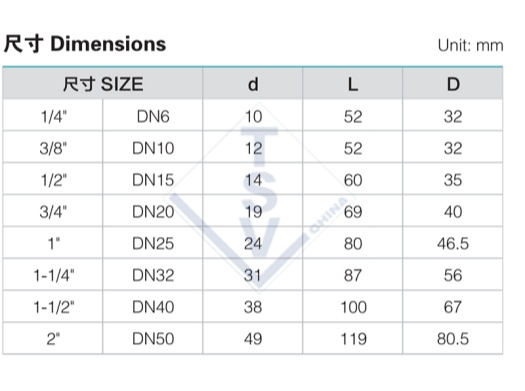Click the TSV China watermark logo
Image resolution: width=525 pixels, height=391 pixels.
click(259, 201)
